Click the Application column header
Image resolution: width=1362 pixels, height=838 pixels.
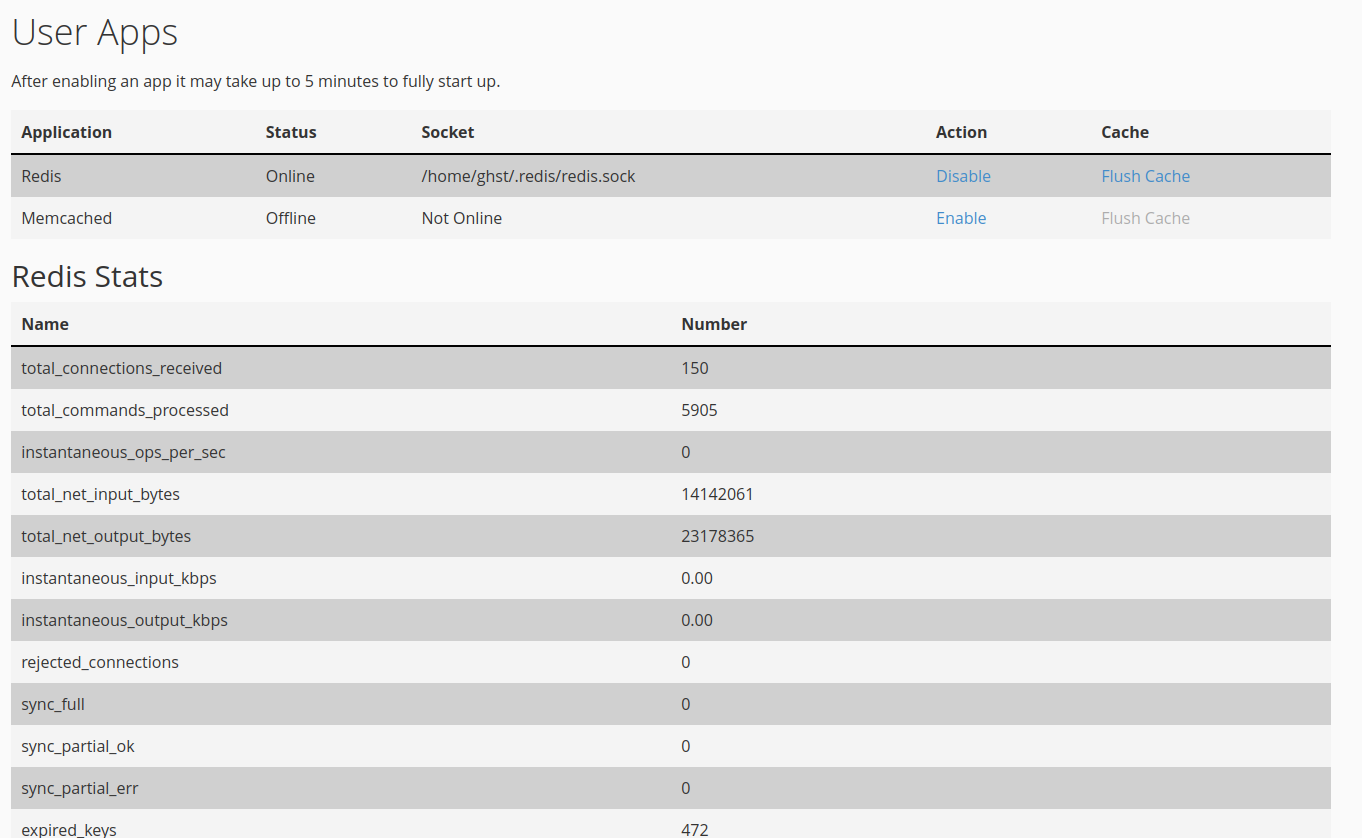pyautogui.click(x=66, y=131)
